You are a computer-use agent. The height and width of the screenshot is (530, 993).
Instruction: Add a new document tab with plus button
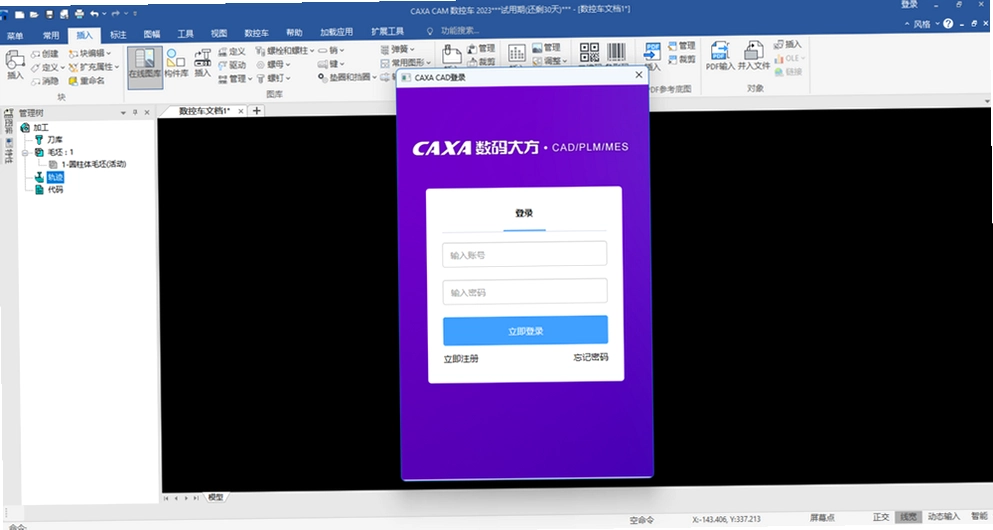256,111
